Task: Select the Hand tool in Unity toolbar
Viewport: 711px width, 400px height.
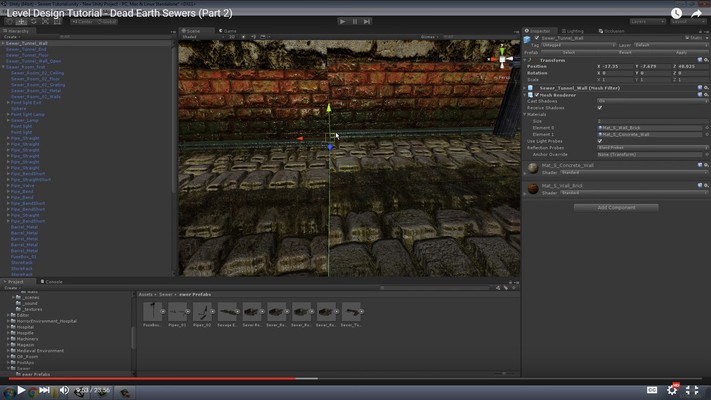Action: (x=10, y=21)
